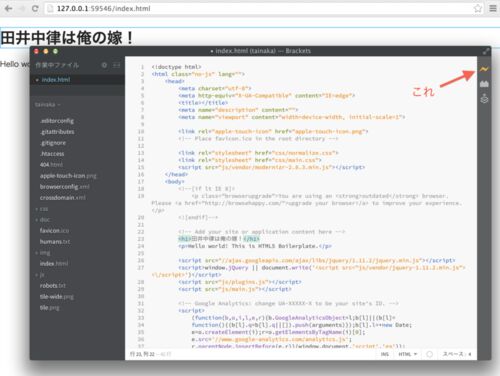Open working files gear settings
Image resolution: width=500 pixels, height=376 pixels.
(x=104, y=65)
